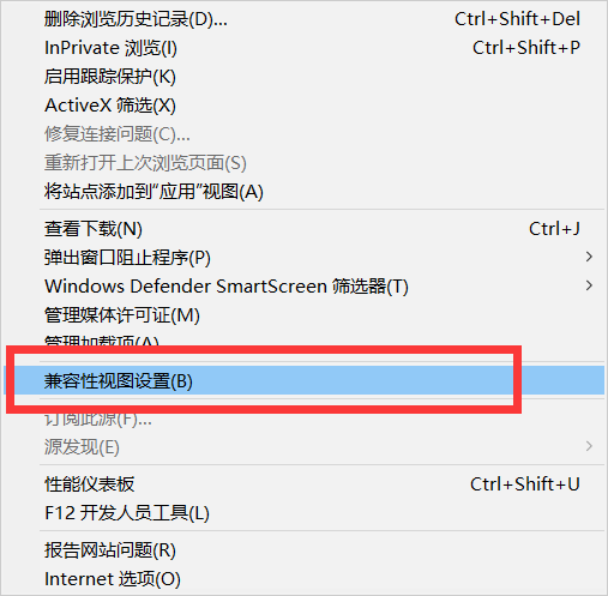Open 性能仪表板 from menu
Viewport: 609px width, 597px height.
(x=90, y=484)
